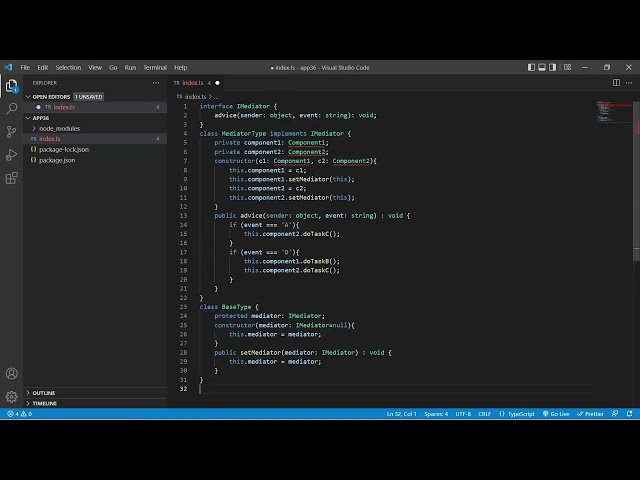Click line number 13 in gutter
This screenshot has height=480, width=640.
point(183,216)
